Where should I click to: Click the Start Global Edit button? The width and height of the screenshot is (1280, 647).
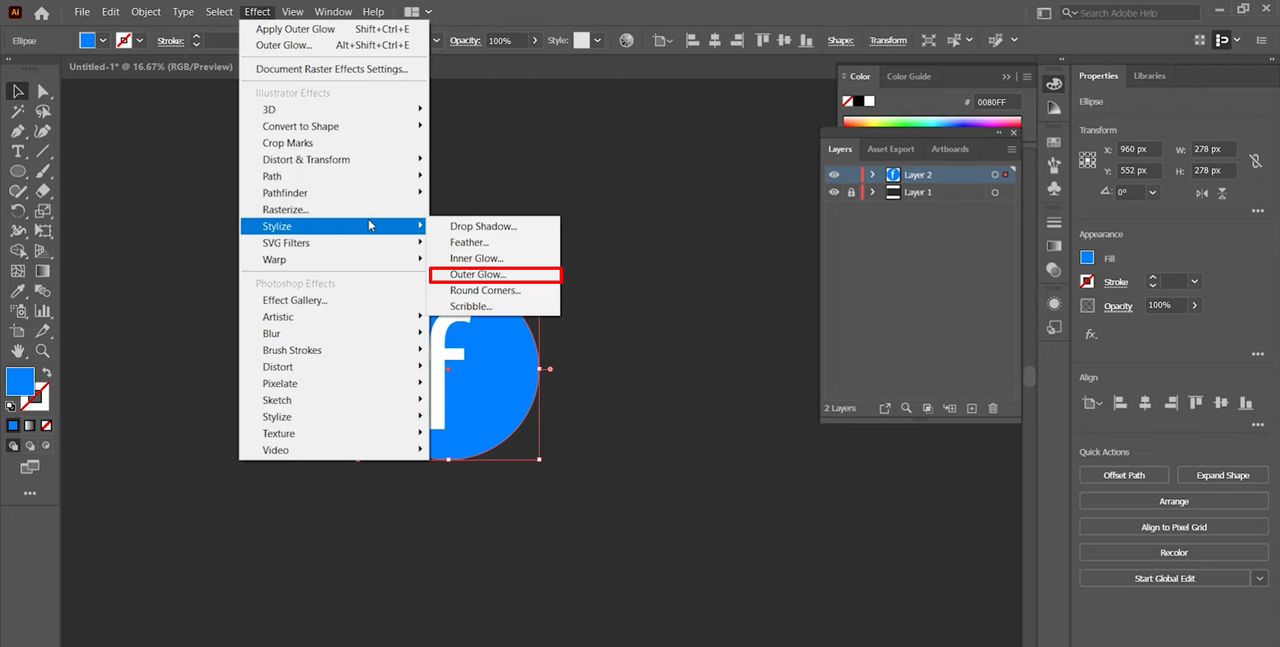tap(1165, 578)
